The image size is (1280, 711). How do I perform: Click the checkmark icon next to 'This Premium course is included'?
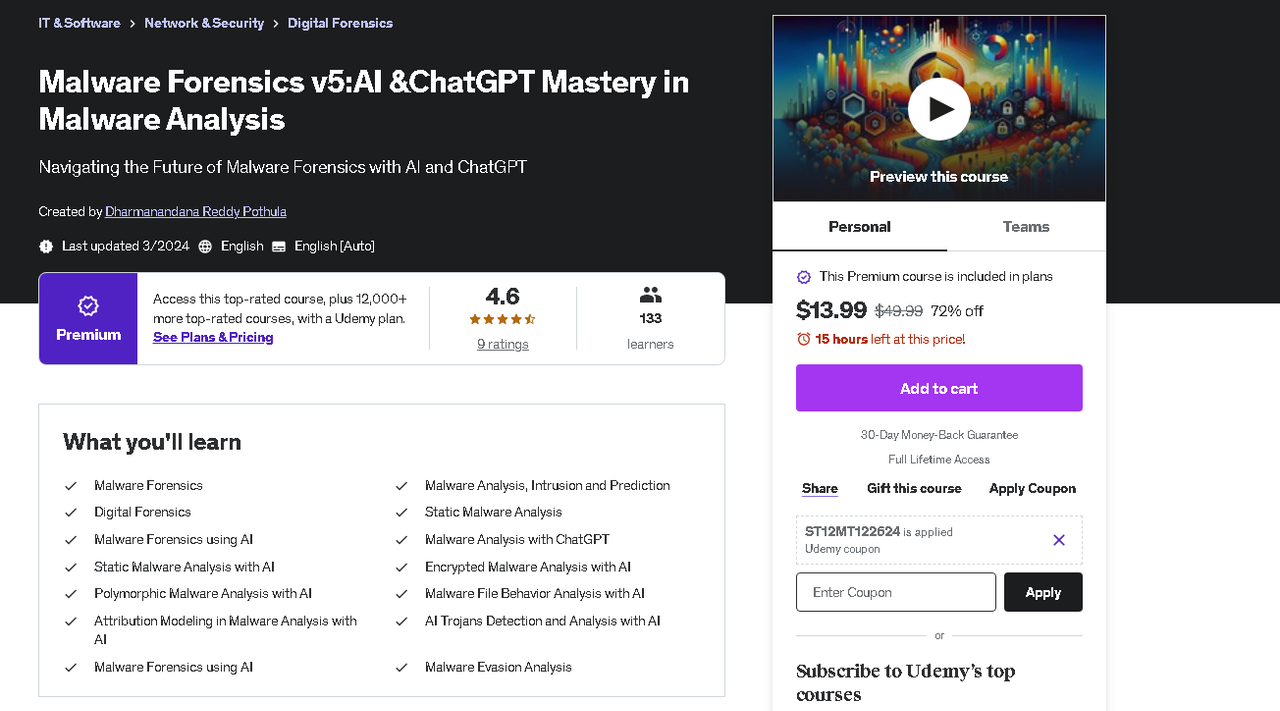pos(803,277)
